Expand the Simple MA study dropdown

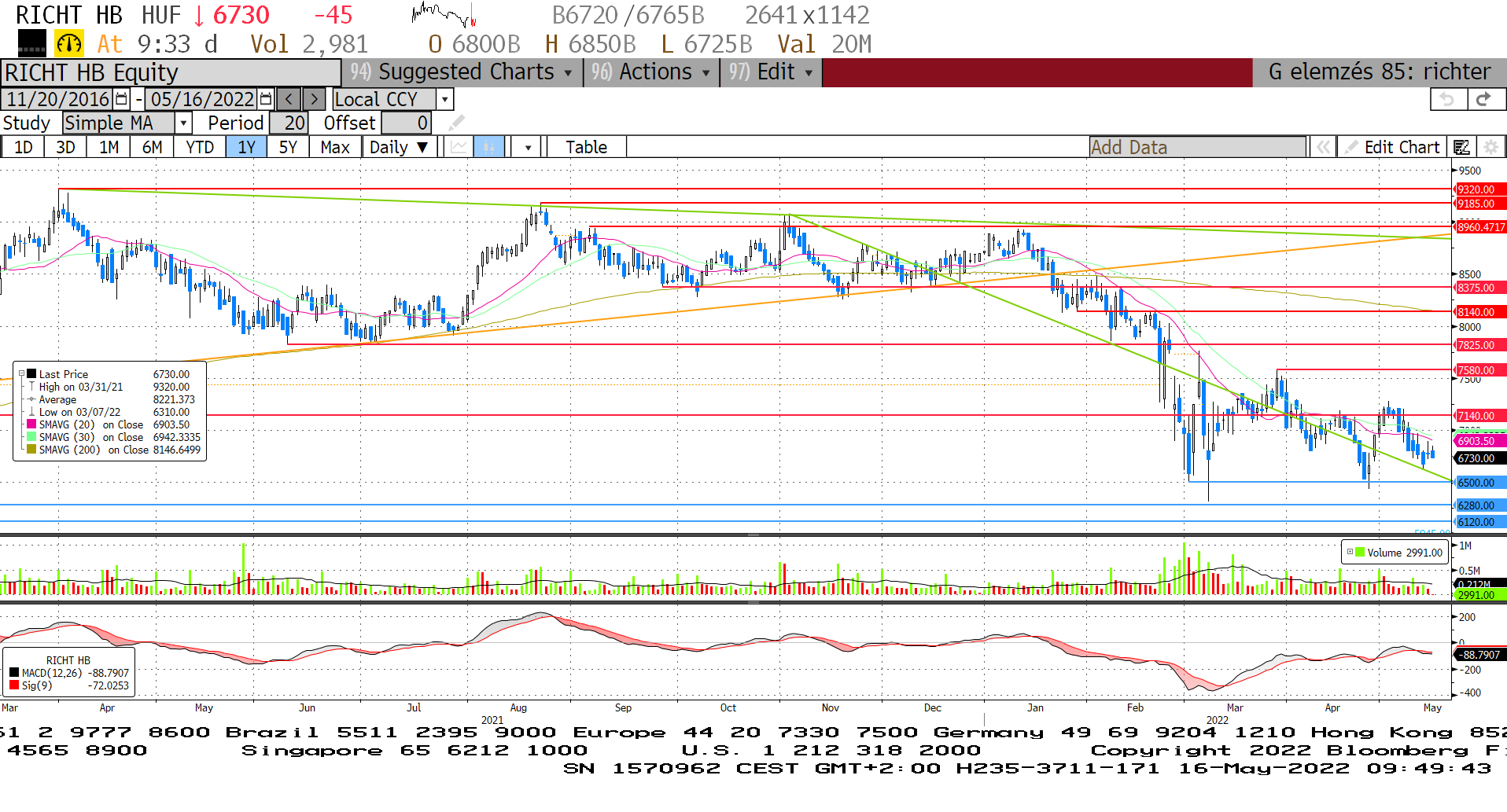(183, 123)
